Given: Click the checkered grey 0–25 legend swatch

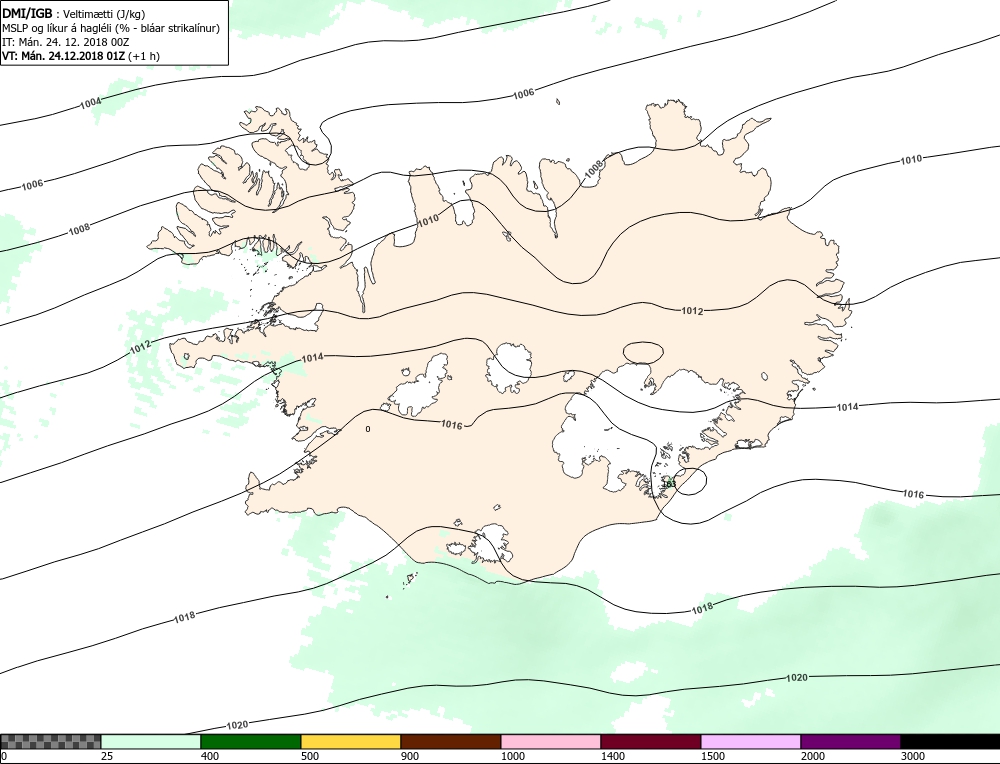Looking at the screenshot, I should point(50,741).
